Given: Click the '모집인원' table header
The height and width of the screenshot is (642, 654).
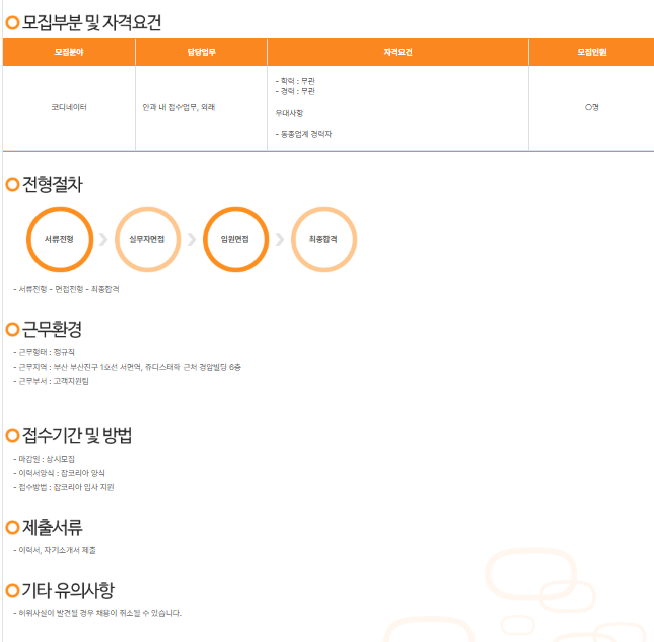Looking at the screenshot, I should [591, 52].
